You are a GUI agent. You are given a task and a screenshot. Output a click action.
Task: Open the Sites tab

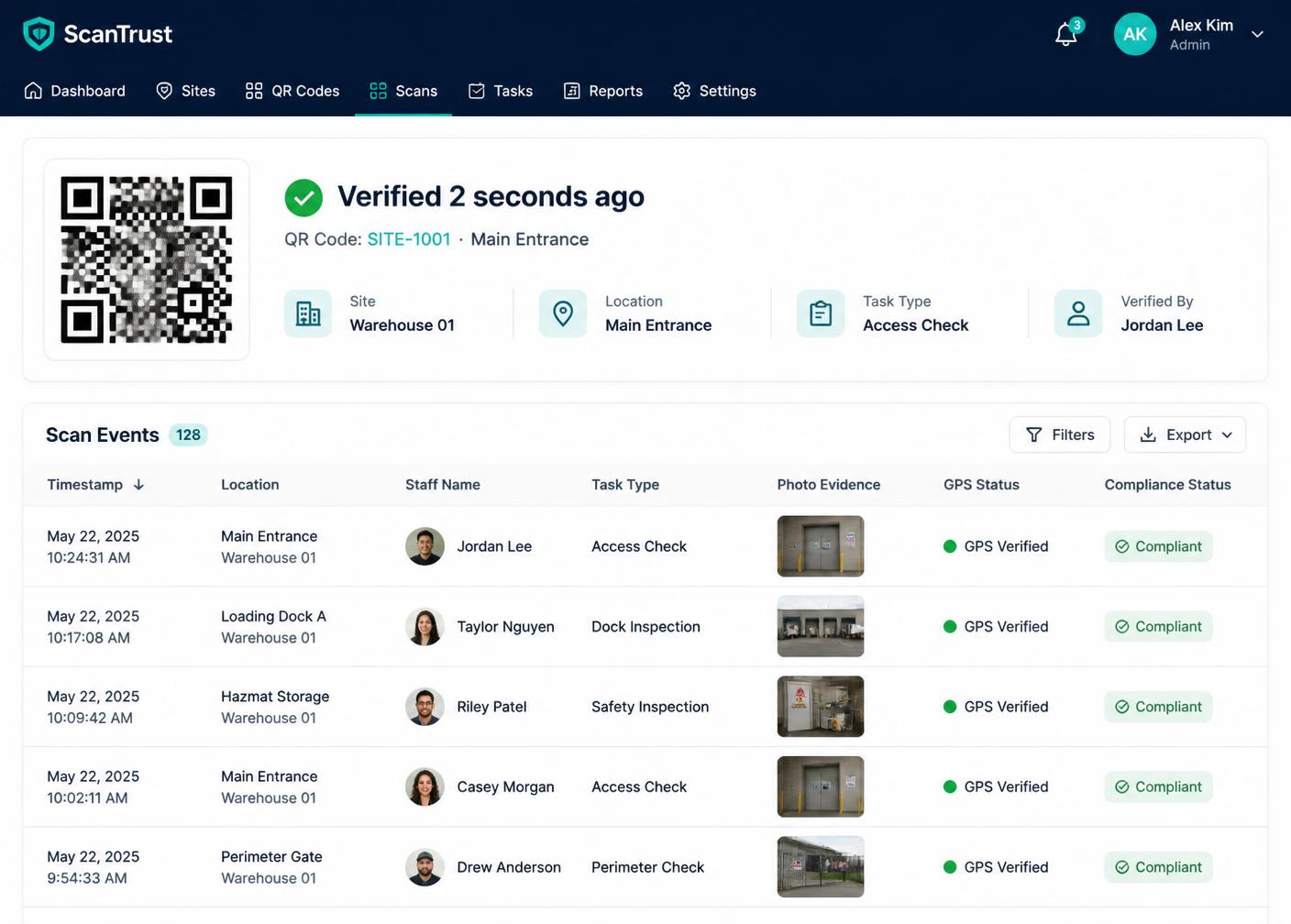pyautogui.click(x=186, y=91)
